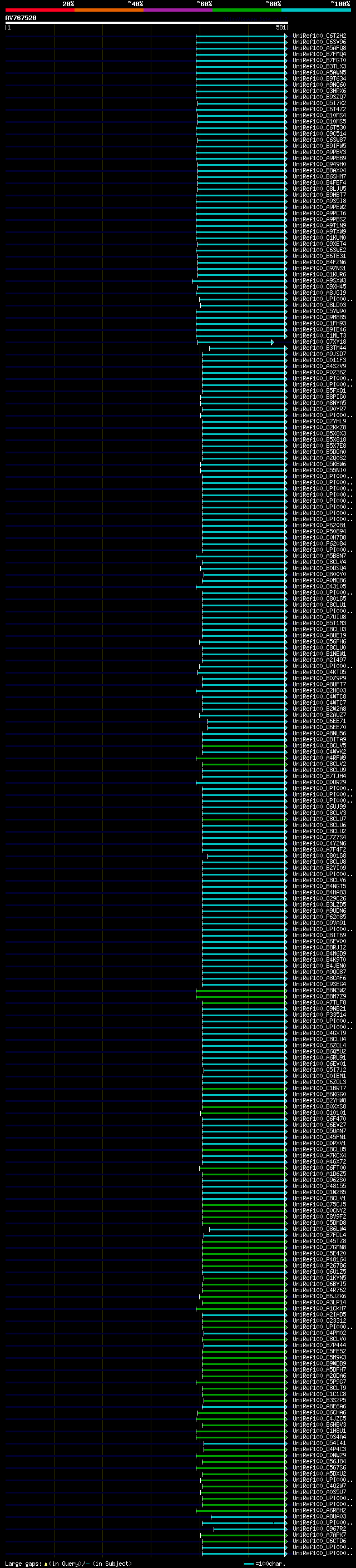This screenshot has height=1568, width=356.
Task: Select hit label UniRef100_B5FXQ1
Action: pyautogui.click(x=319, y=391)
